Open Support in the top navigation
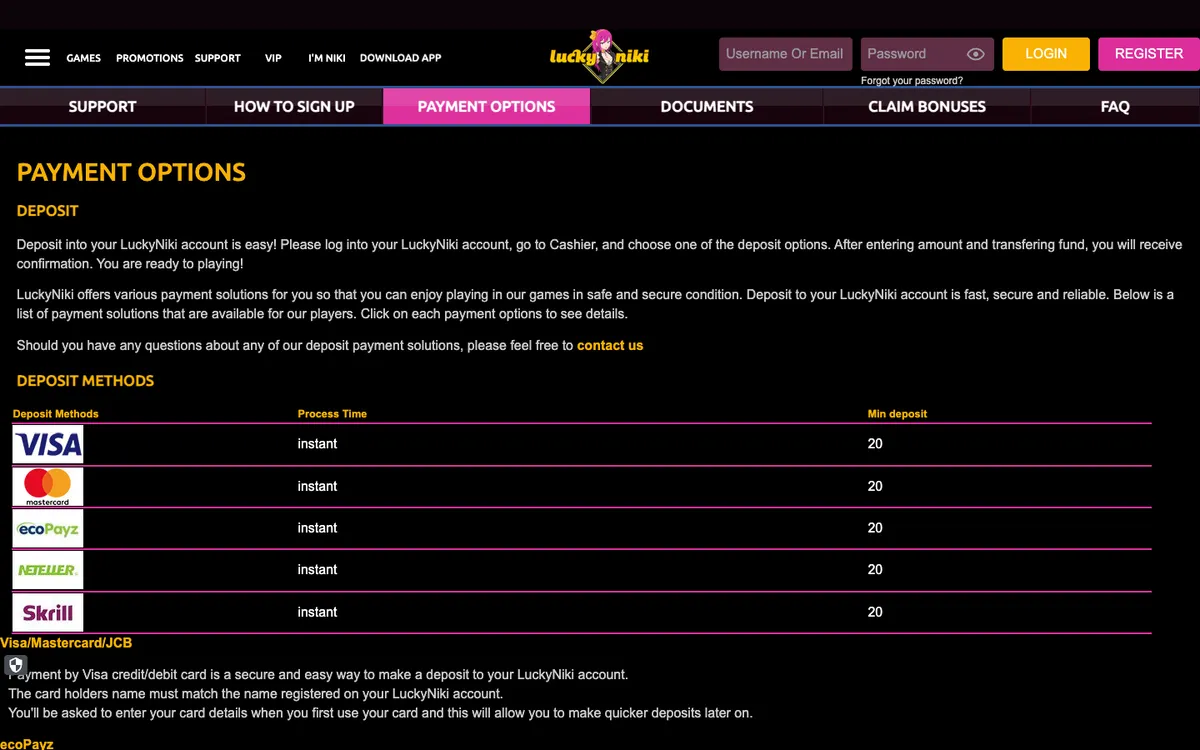Viewport: 1200px width, 750px height. tap(218, 58)
